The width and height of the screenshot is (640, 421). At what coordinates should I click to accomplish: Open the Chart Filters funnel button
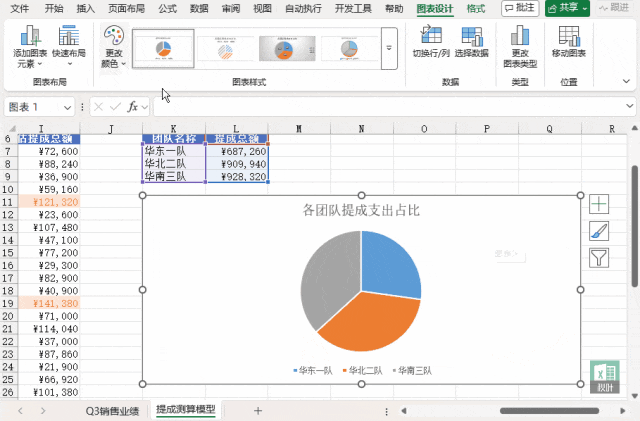(x=599, y=258)
